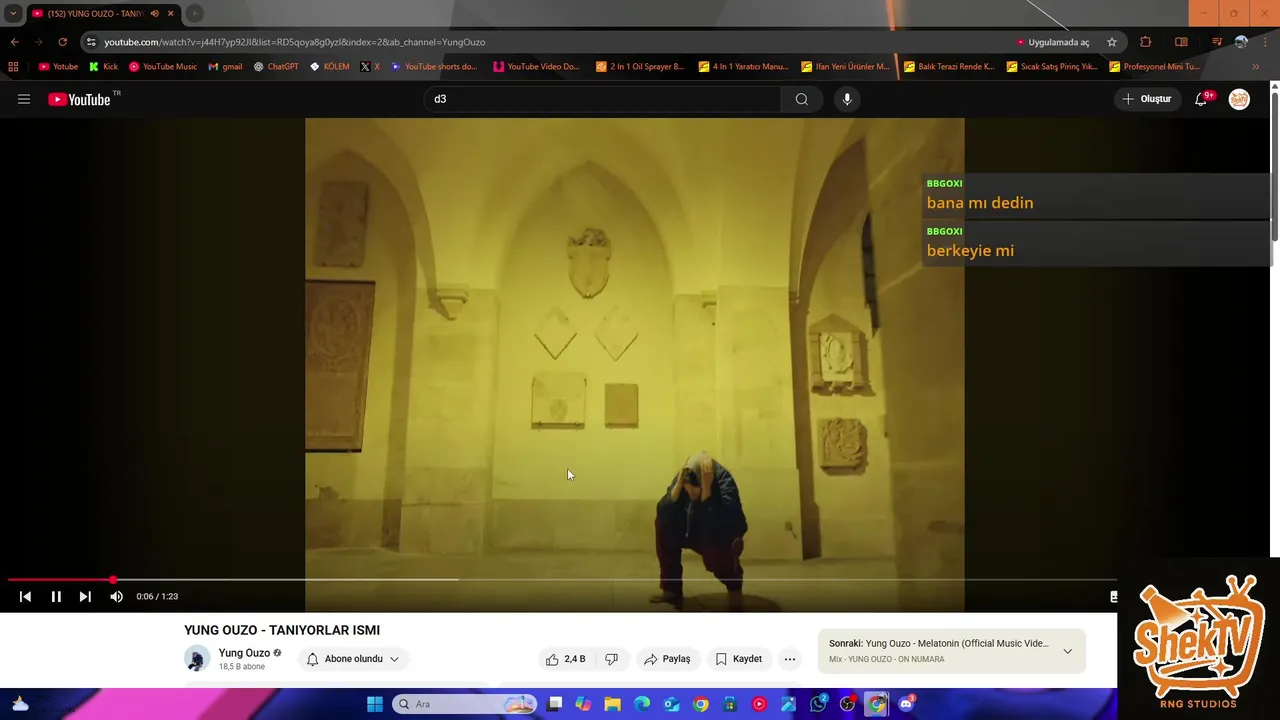This screenshot has height=720, width=1280.
Task: Click the video title YUNG OUZO - TANIYORLAR ISMI
Action: tap(282, 630)
